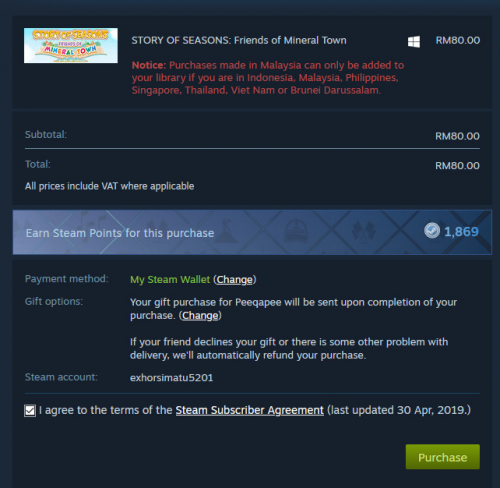500x488 pixels.
Task: Click the game title Friends of Mineral Town
Action: click(239, 40)
